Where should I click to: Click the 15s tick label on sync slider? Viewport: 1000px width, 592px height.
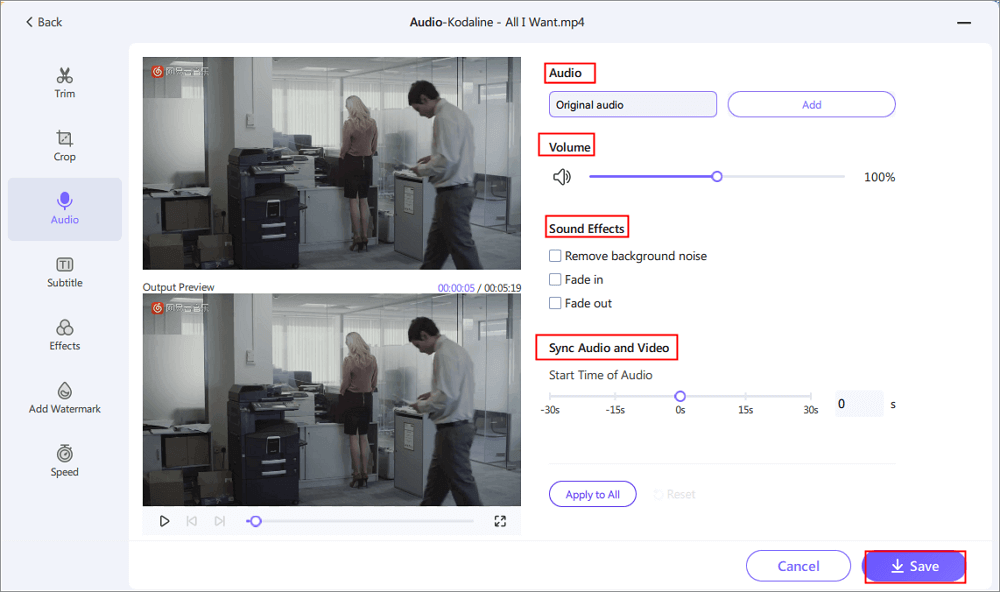[746, 410]
